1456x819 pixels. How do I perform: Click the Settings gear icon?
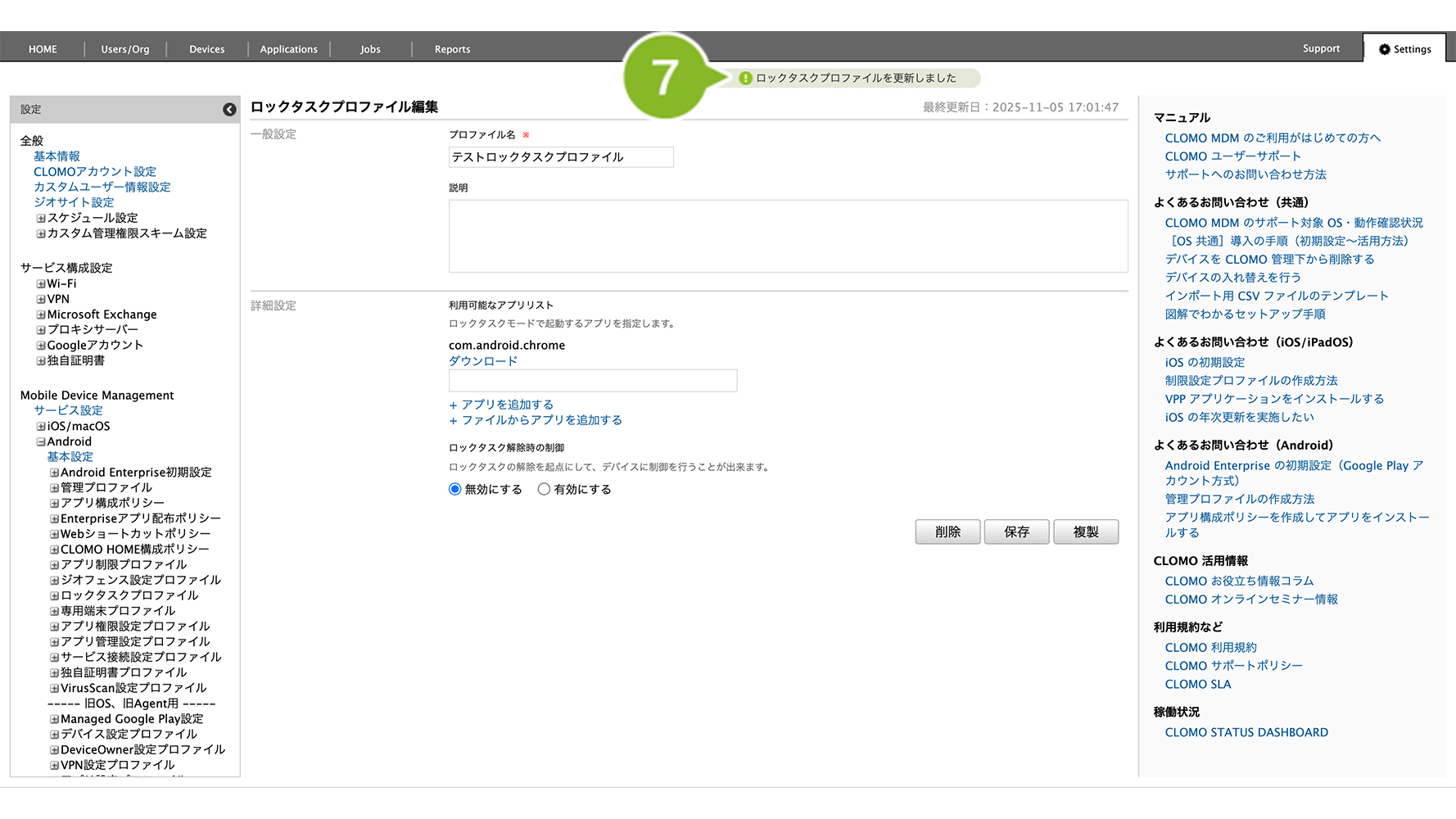1384,49
